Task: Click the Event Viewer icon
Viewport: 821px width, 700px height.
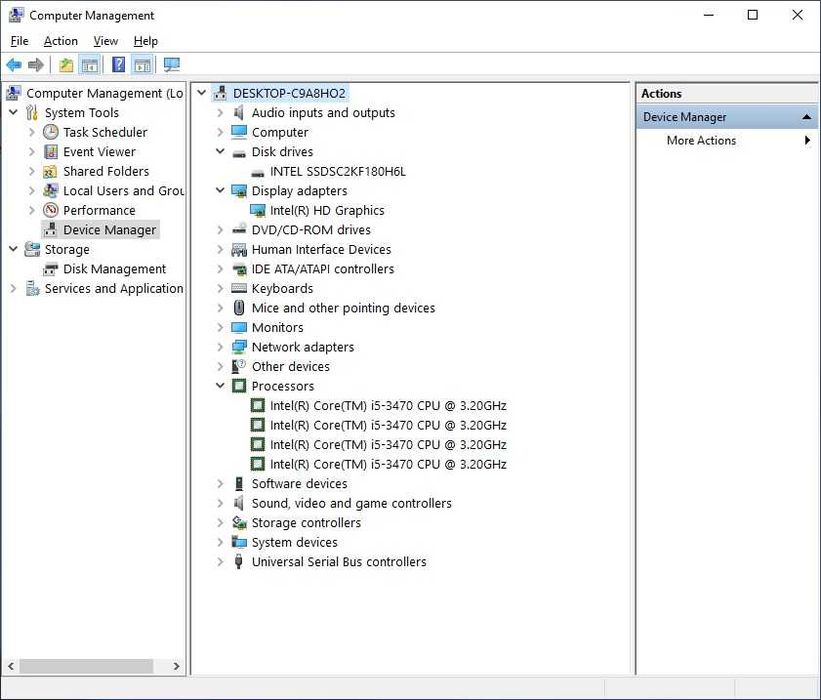Action: 51,151
